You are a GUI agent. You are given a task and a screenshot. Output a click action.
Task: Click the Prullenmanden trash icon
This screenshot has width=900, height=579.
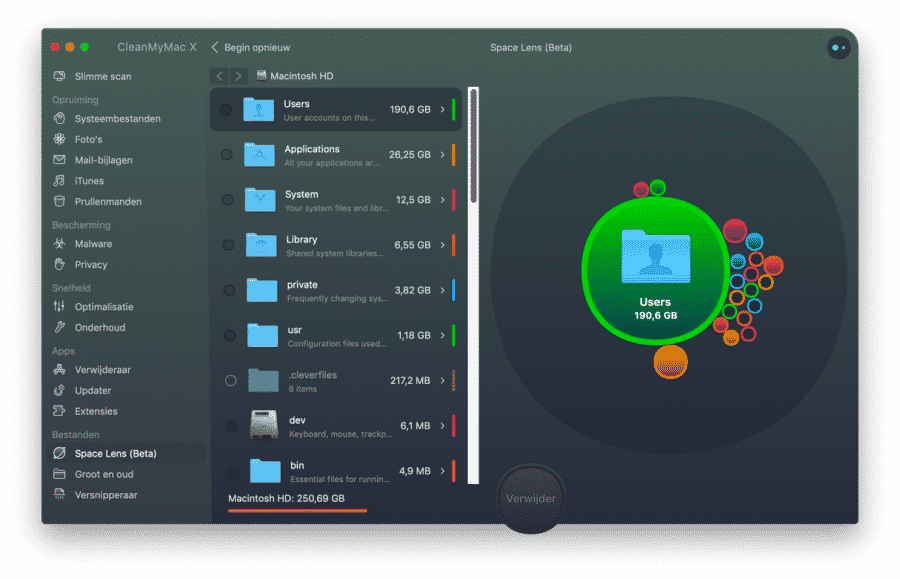(59, 201)
